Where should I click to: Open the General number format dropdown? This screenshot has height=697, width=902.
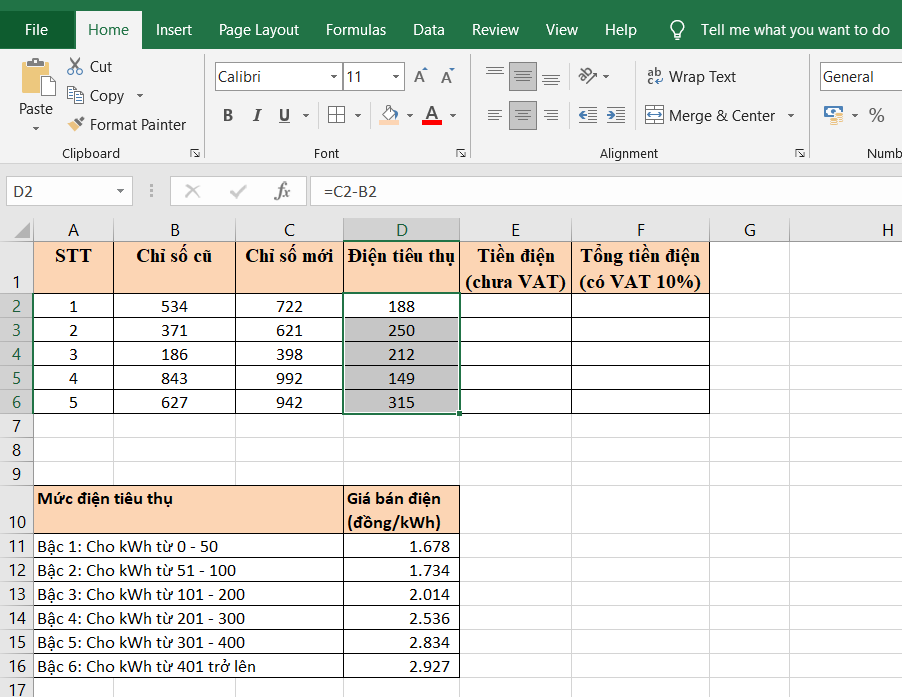point(858,77)
